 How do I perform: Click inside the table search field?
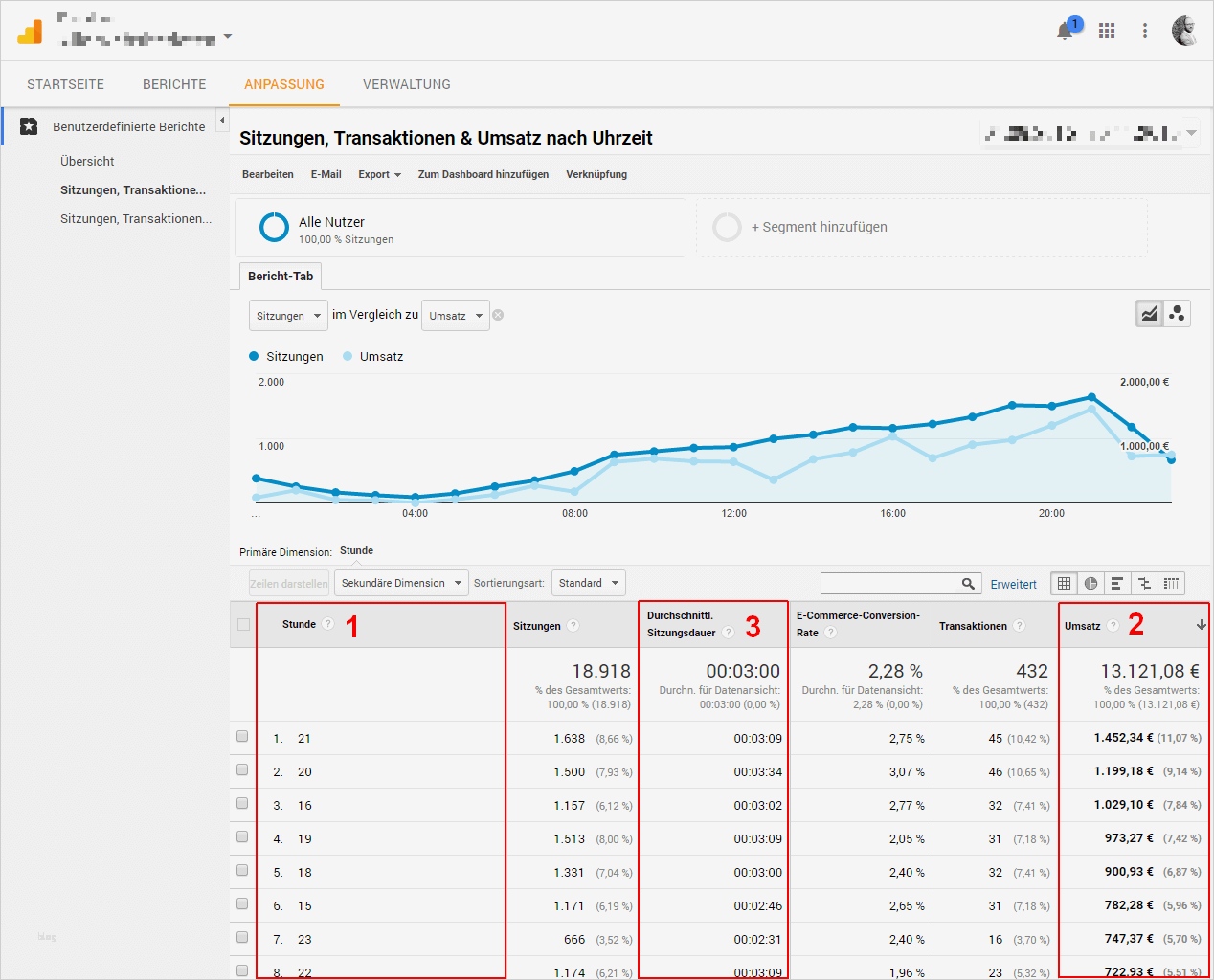[890, 583]
